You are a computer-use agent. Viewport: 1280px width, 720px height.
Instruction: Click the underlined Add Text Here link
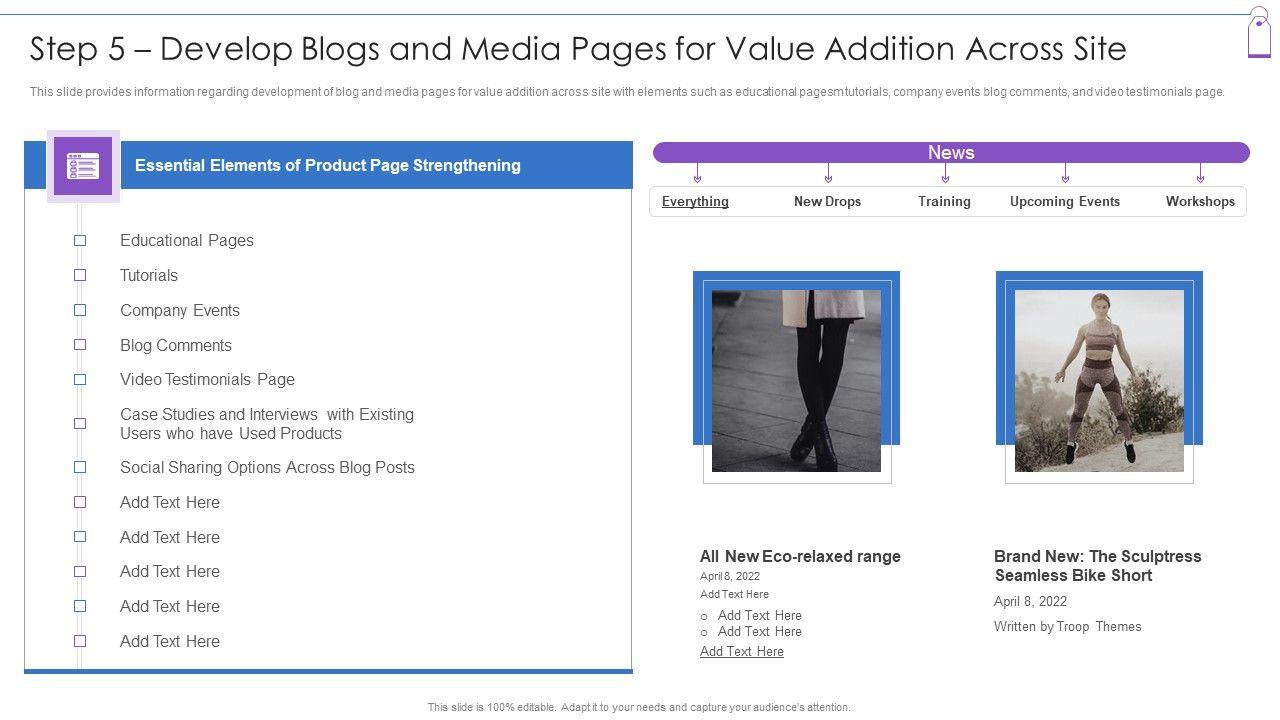click(741, 651)
